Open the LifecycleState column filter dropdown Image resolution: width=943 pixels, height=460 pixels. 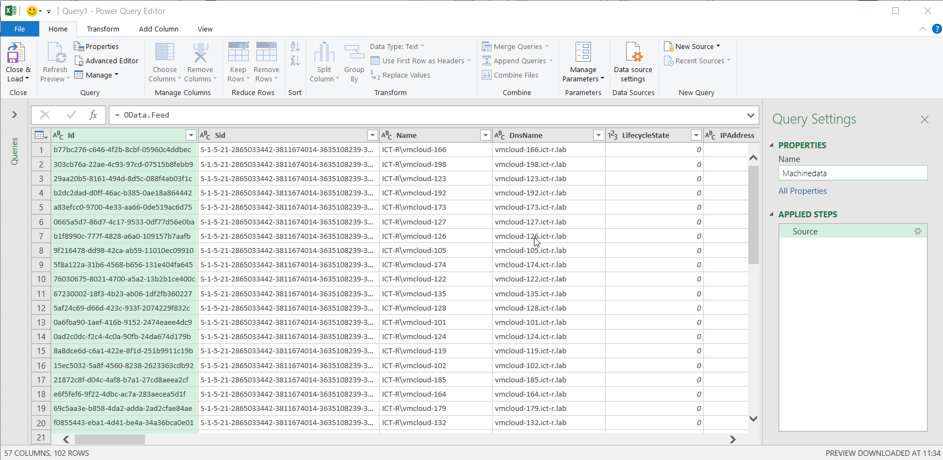pyautogui.click(x=696, y=135)
